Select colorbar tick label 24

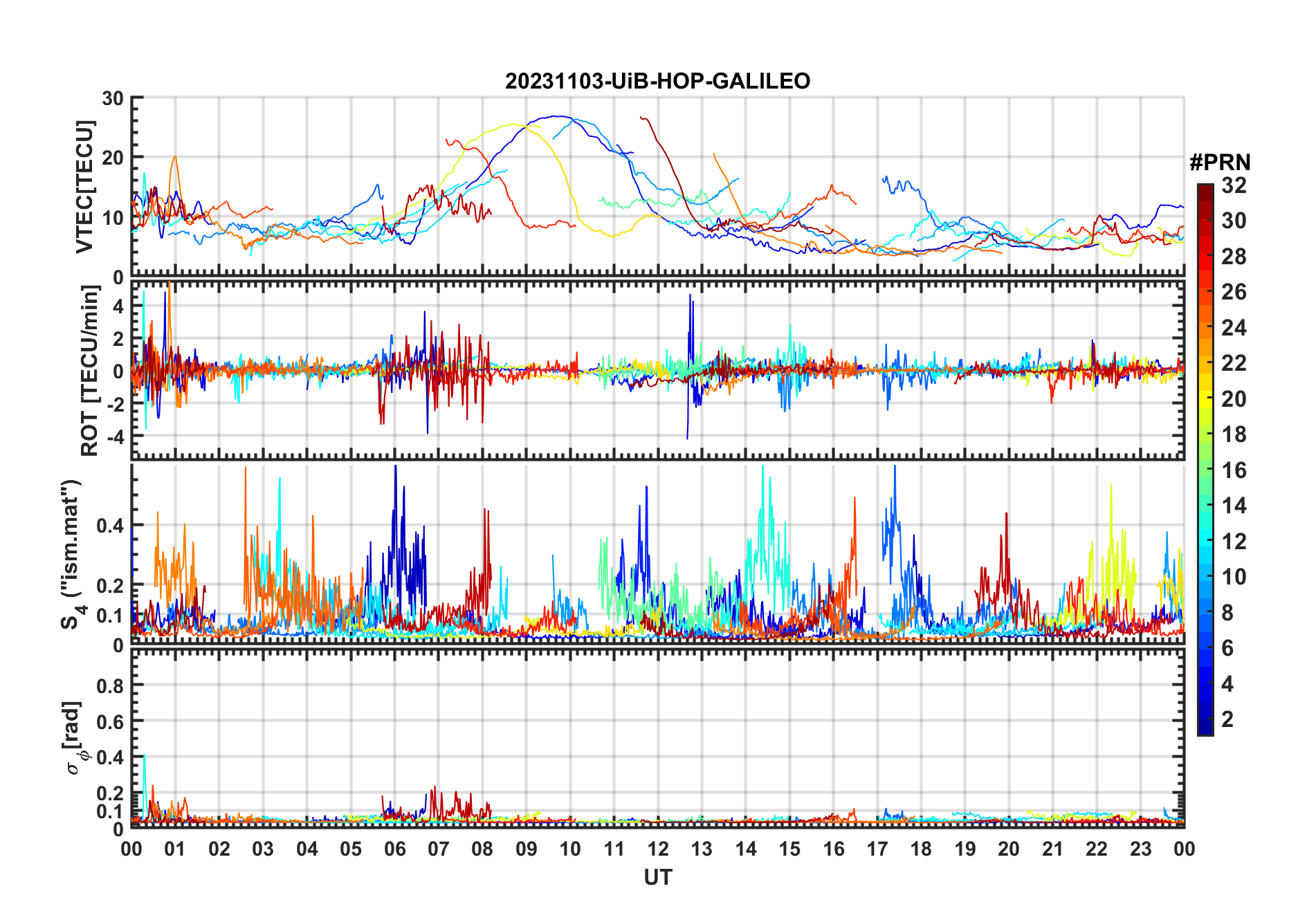point(1234,327)
